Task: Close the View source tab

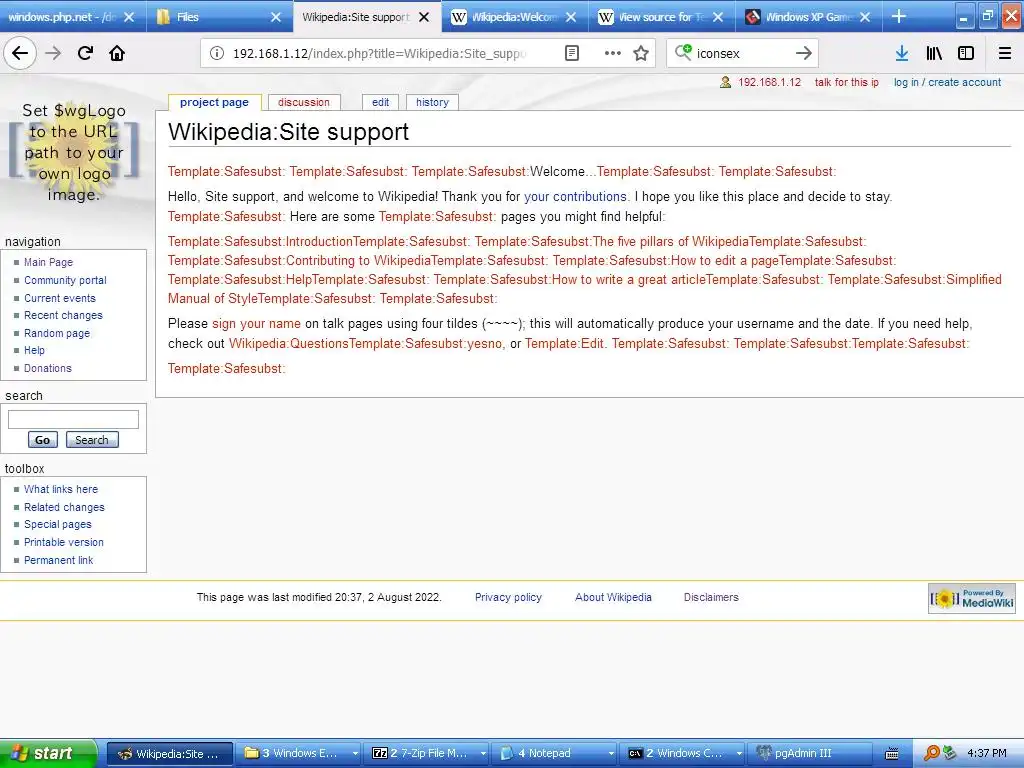Action: [718, 17]
